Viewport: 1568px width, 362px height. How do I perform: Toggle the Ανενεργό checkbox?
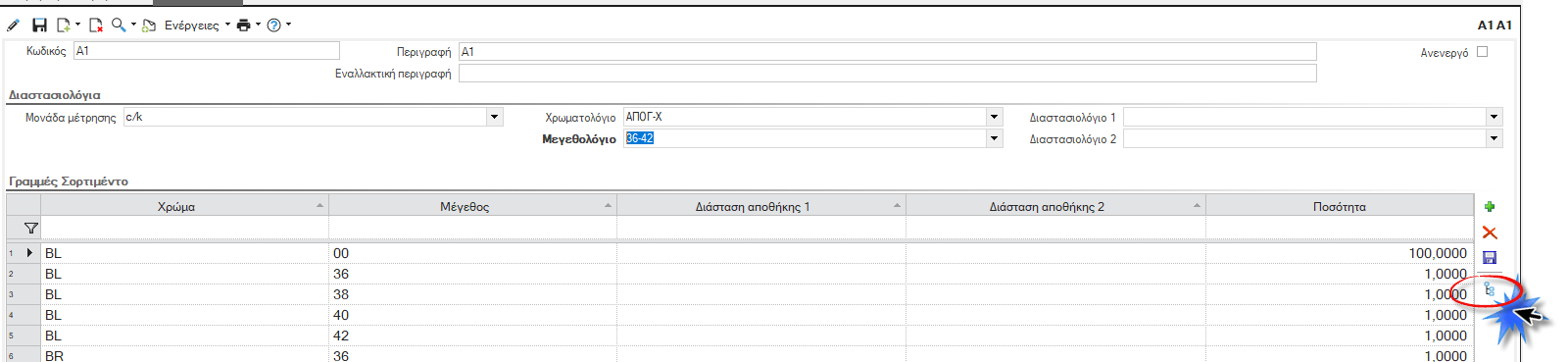1483,52
